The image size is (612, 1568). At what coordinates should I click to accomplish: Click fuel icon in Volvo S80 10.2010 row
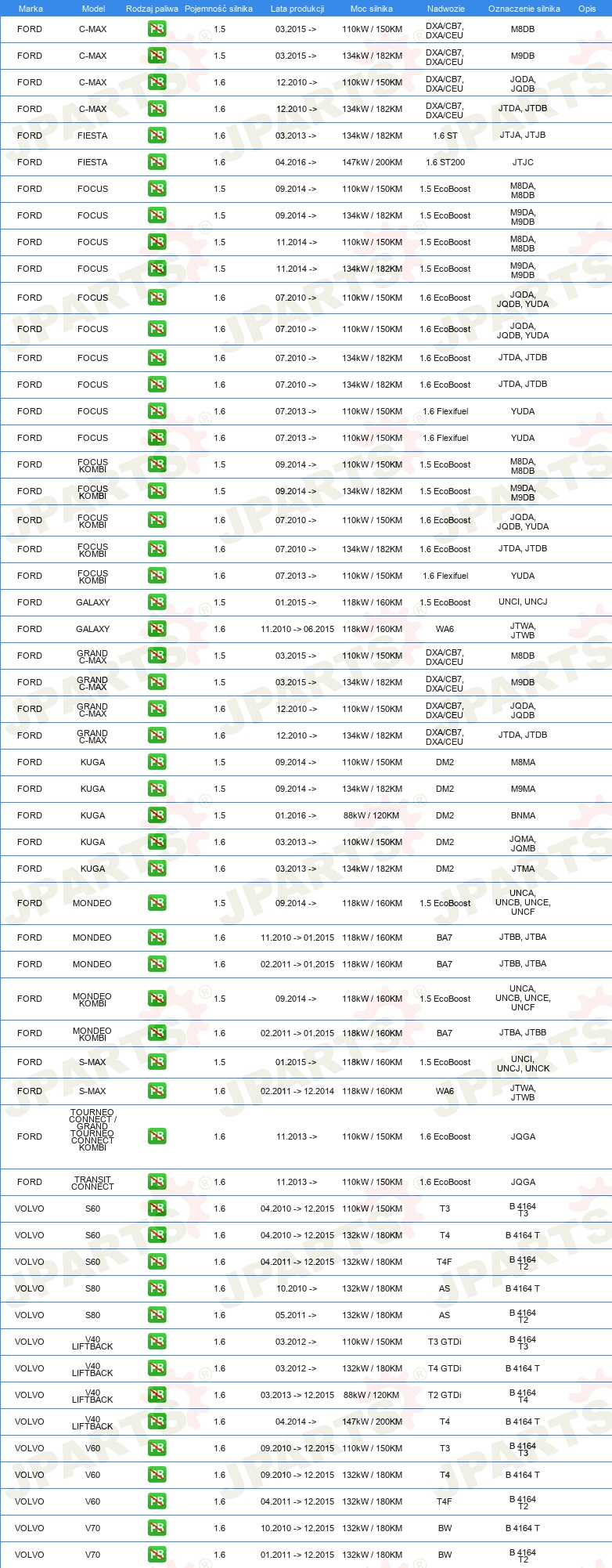[x=157, y=1288]
